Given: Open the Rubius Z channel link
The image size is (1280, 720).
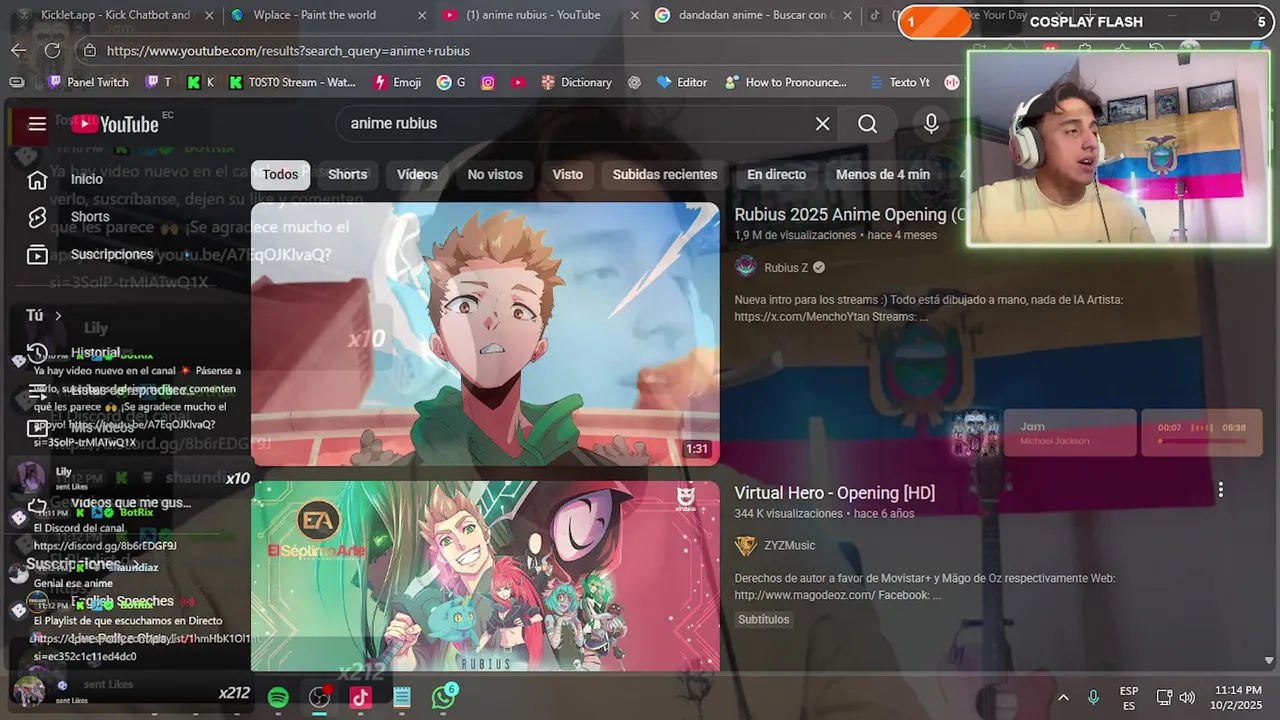Looking at the screenshot, I should pyautogui.click(x=786, y=267).
